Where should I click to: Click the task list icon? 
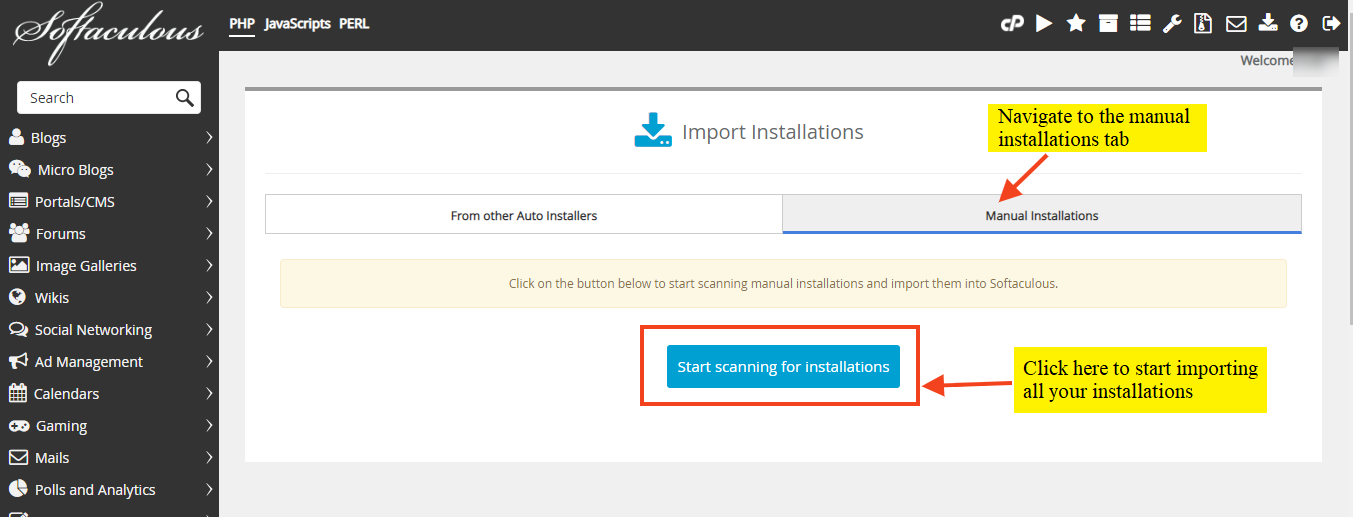[1140, 23]
